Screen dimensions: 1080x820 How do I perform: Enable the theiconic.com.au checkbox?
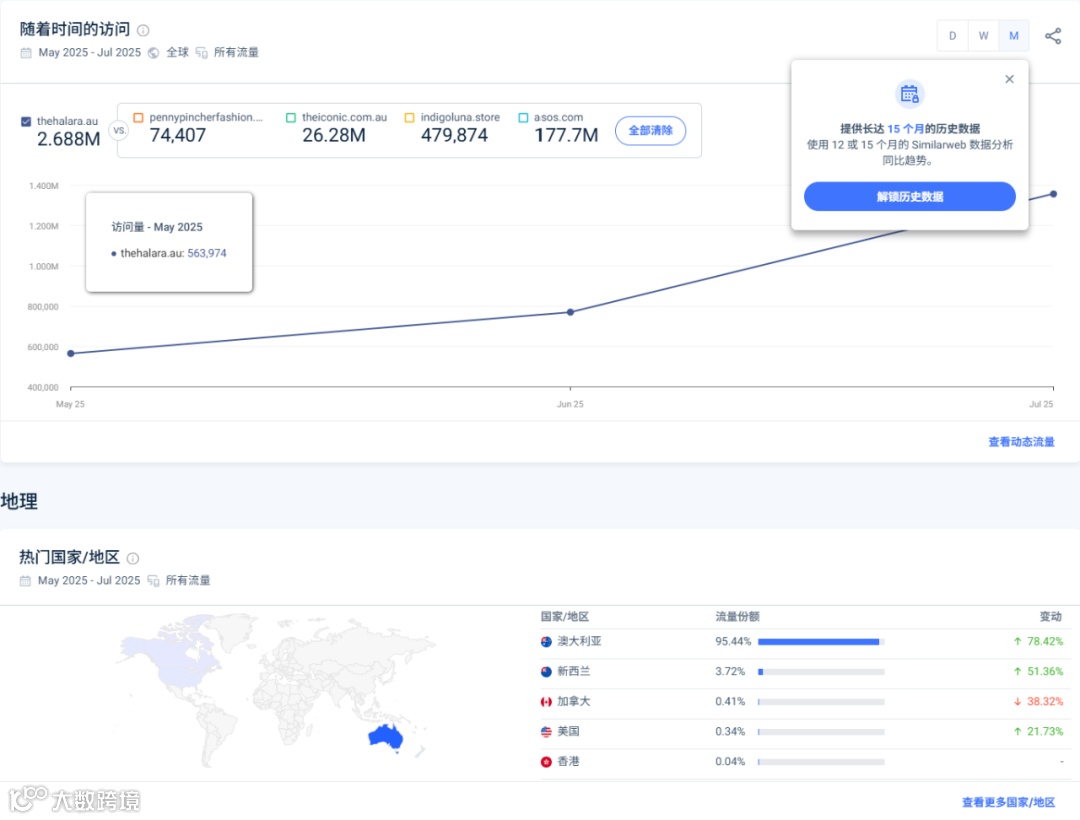pyautogui.click(x=291, y=118)
